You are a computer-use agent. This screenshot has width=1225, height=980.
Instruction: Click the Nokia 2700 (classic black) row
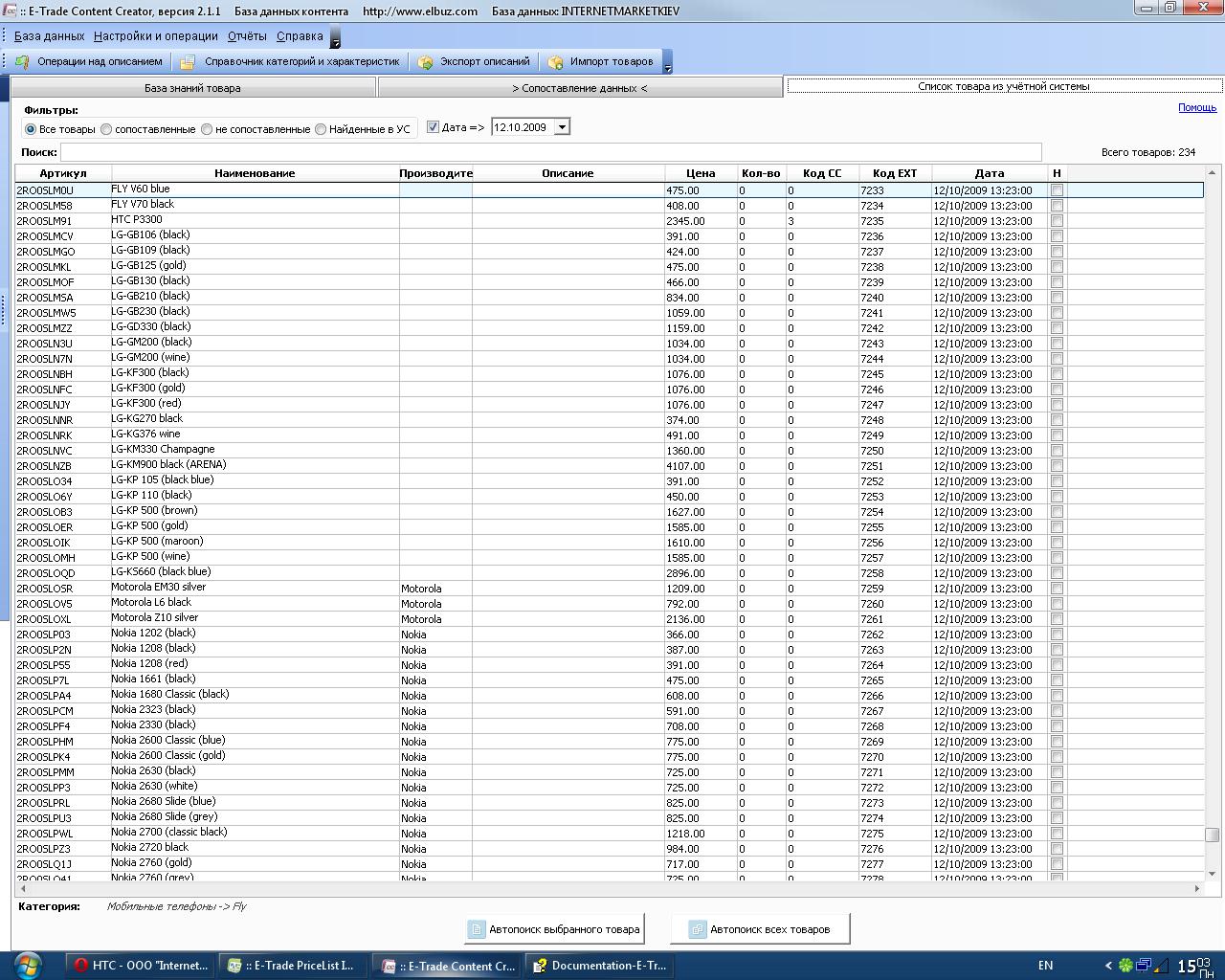609,834
